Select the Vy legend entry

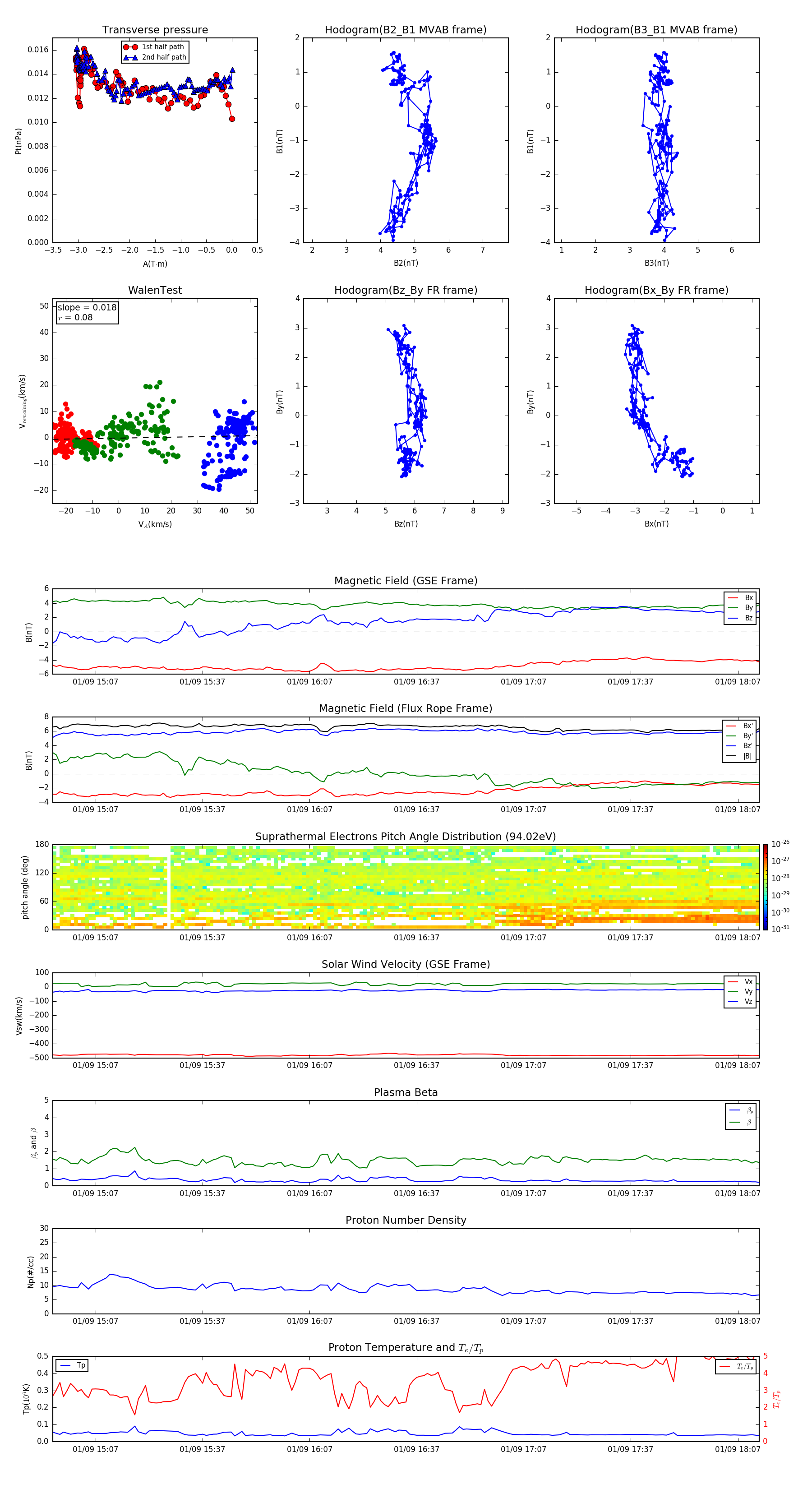coord(740,991)
